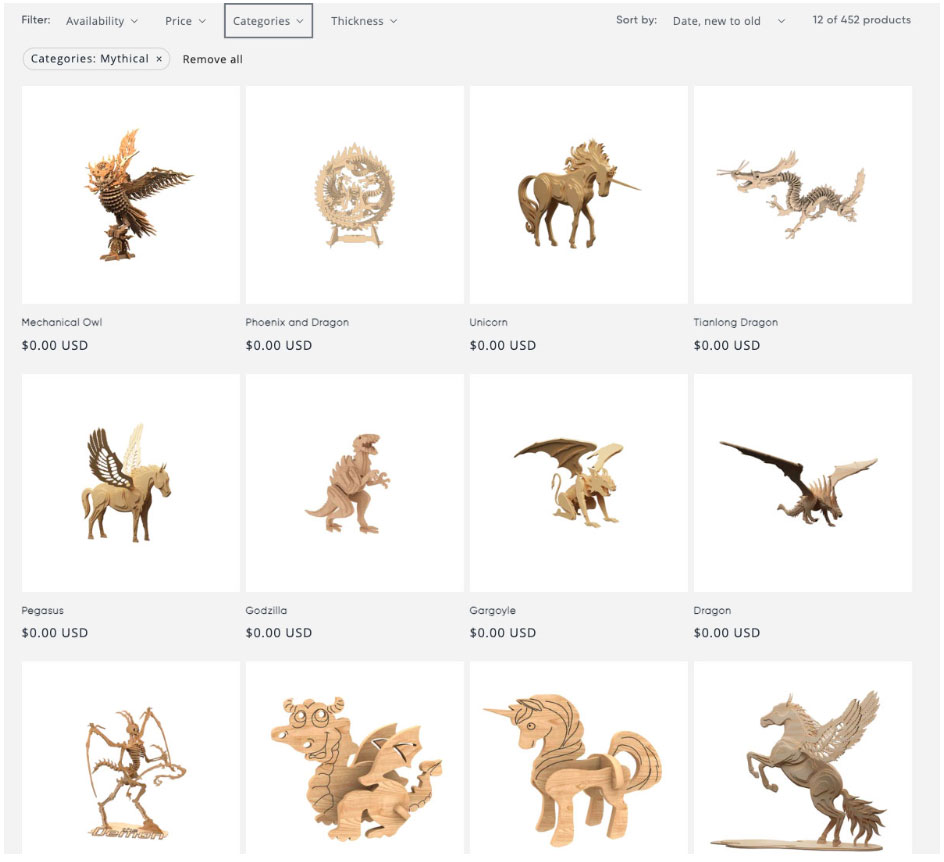Click the Mechanical Owl $0.00 USD price
Viewport: 944px width, 862px height.
click(x=55, y=346)
